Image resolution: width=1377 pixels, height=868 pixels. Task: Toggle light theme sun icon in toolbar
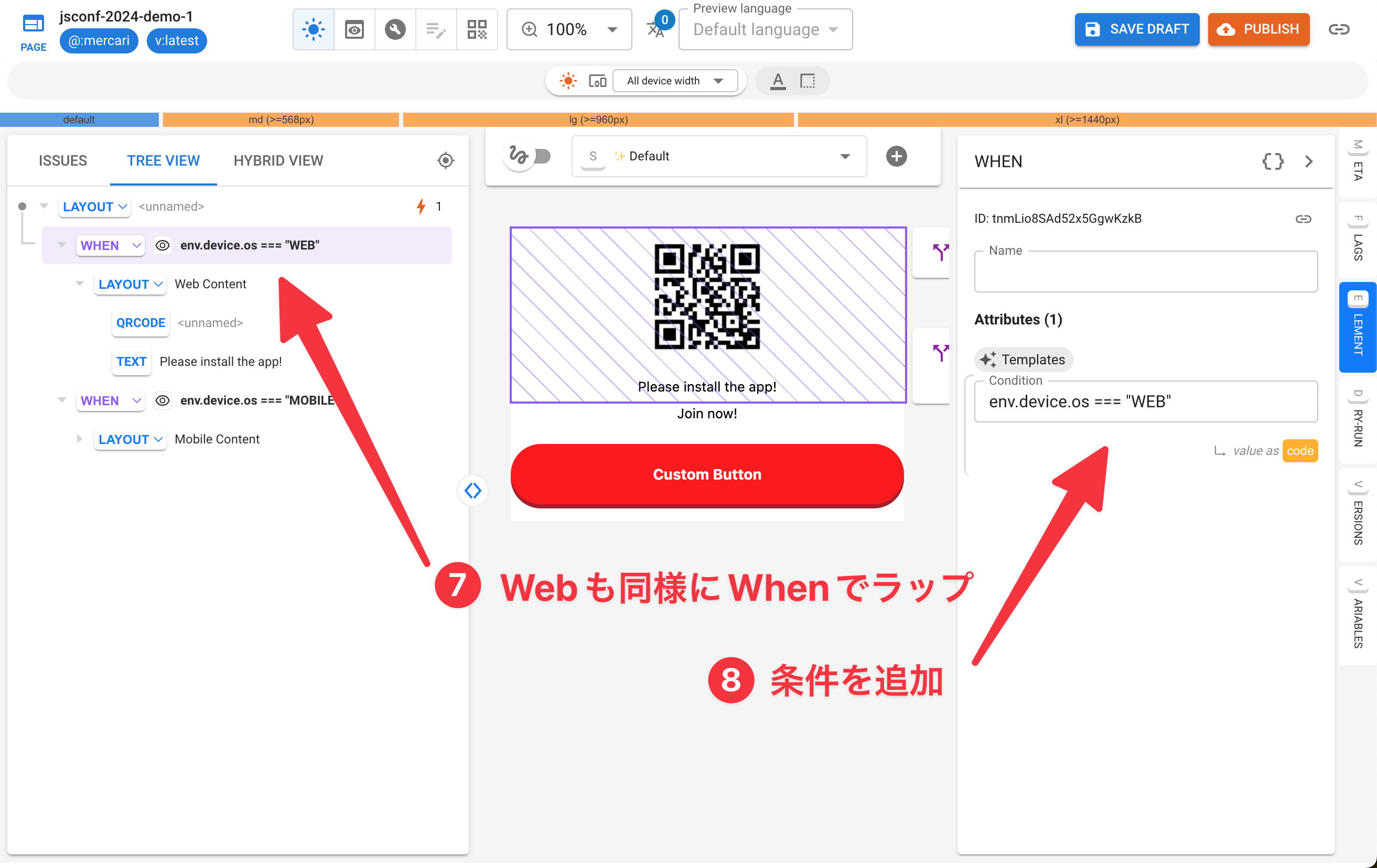coord(314,29)
